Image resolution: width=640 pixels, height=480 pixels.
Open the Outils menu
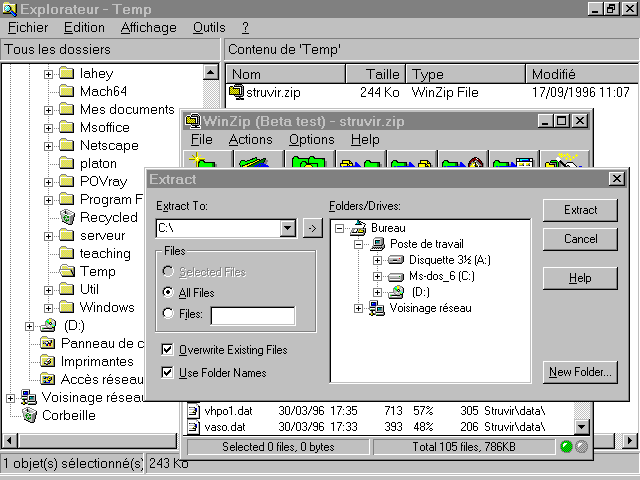(x=209, y=27)
